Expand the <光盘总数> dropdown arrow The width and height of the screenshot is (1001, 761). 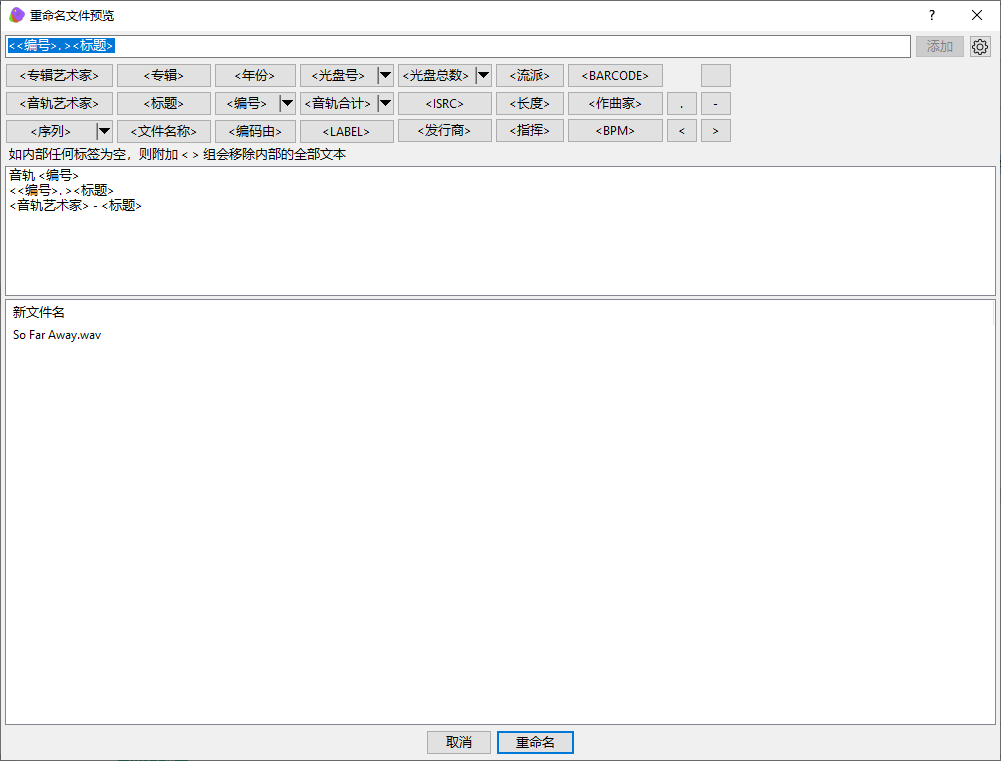483,75
